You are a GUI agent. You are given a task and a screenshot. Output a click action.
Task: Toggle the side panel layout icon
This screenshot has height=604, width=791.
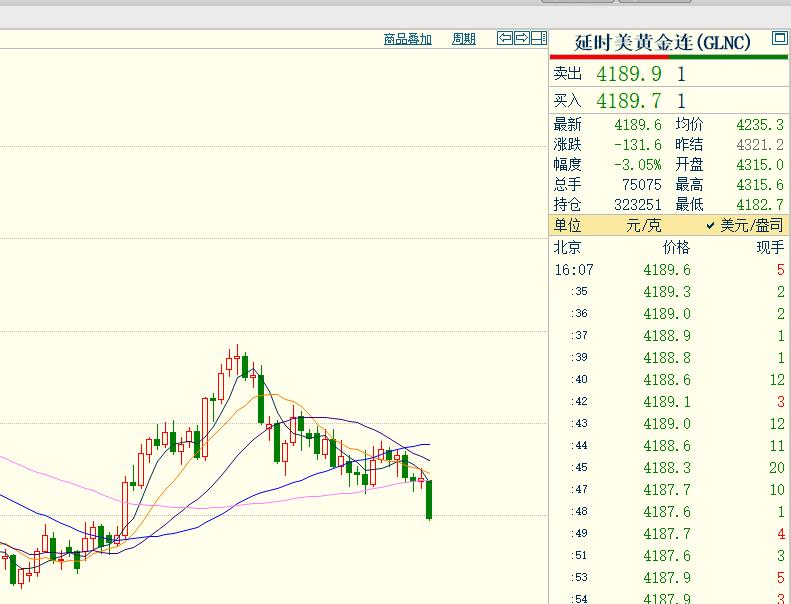[539, 38]
